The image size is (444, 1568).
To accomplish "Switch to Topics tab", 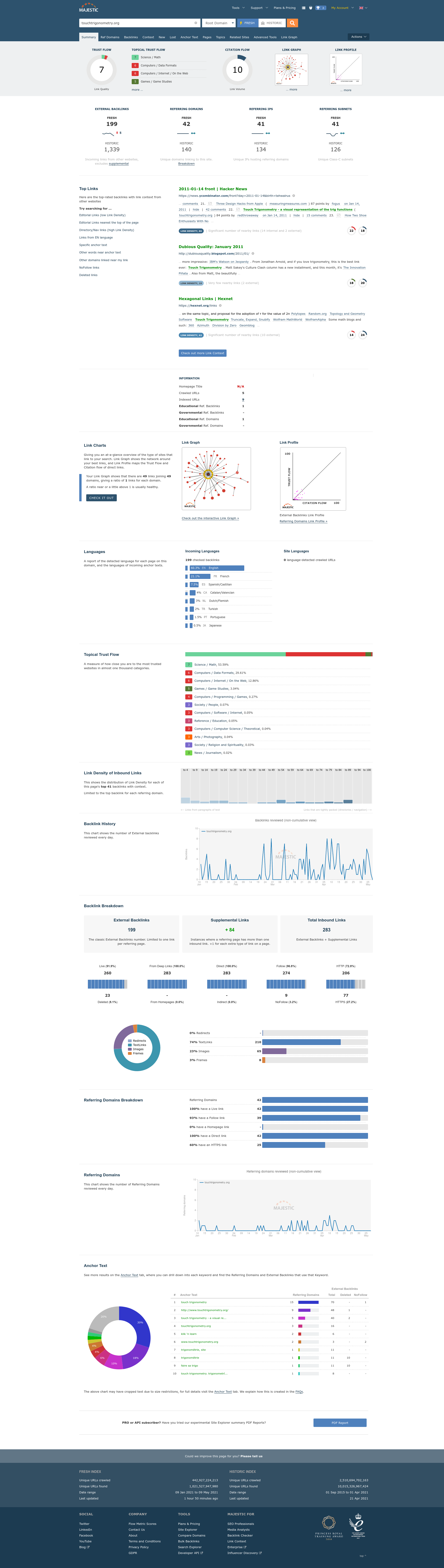I will pos(220,37).
